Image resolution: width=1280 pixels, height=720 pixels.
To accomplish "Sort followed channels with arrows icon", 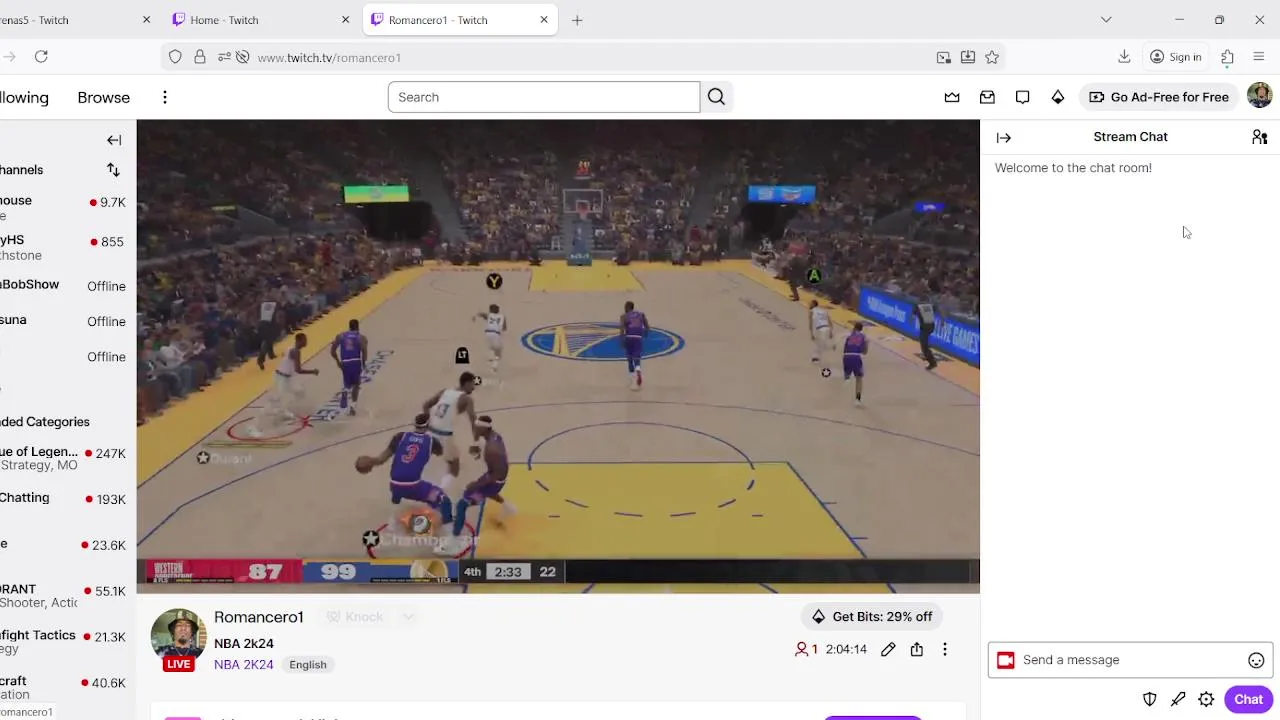I will point(113,170).
